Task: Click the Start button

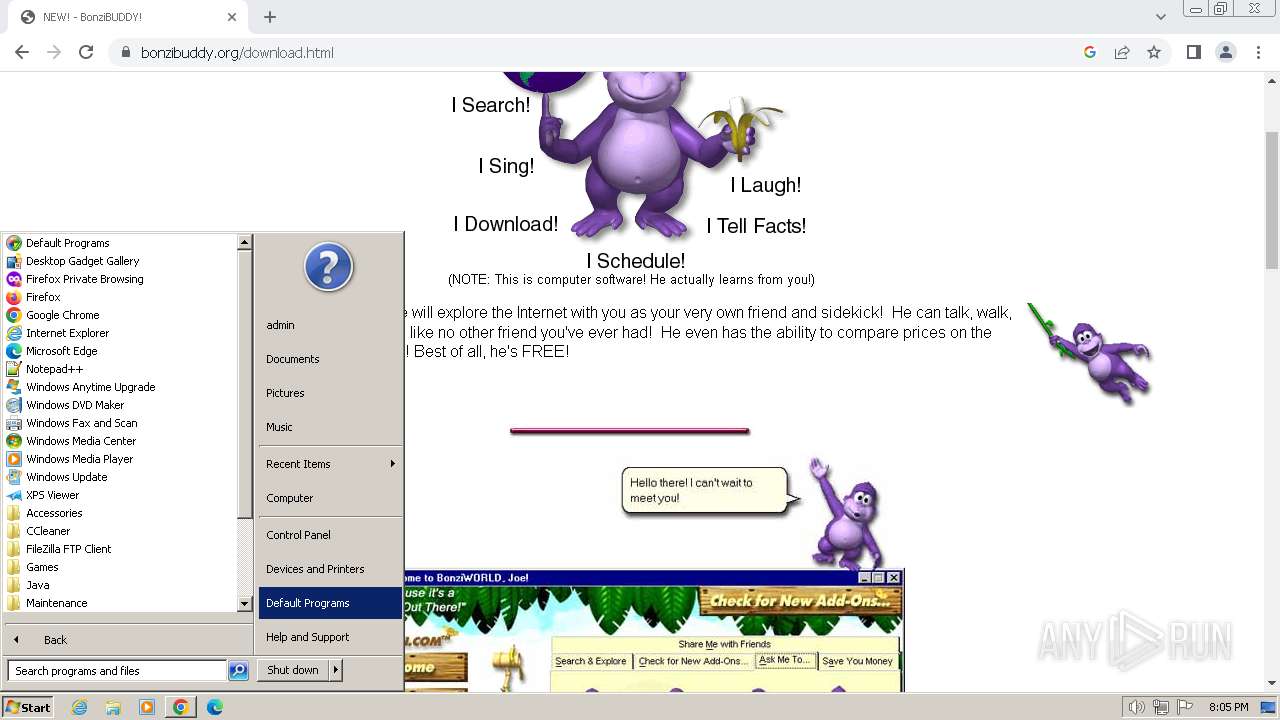Action: (x=28, y=707)
